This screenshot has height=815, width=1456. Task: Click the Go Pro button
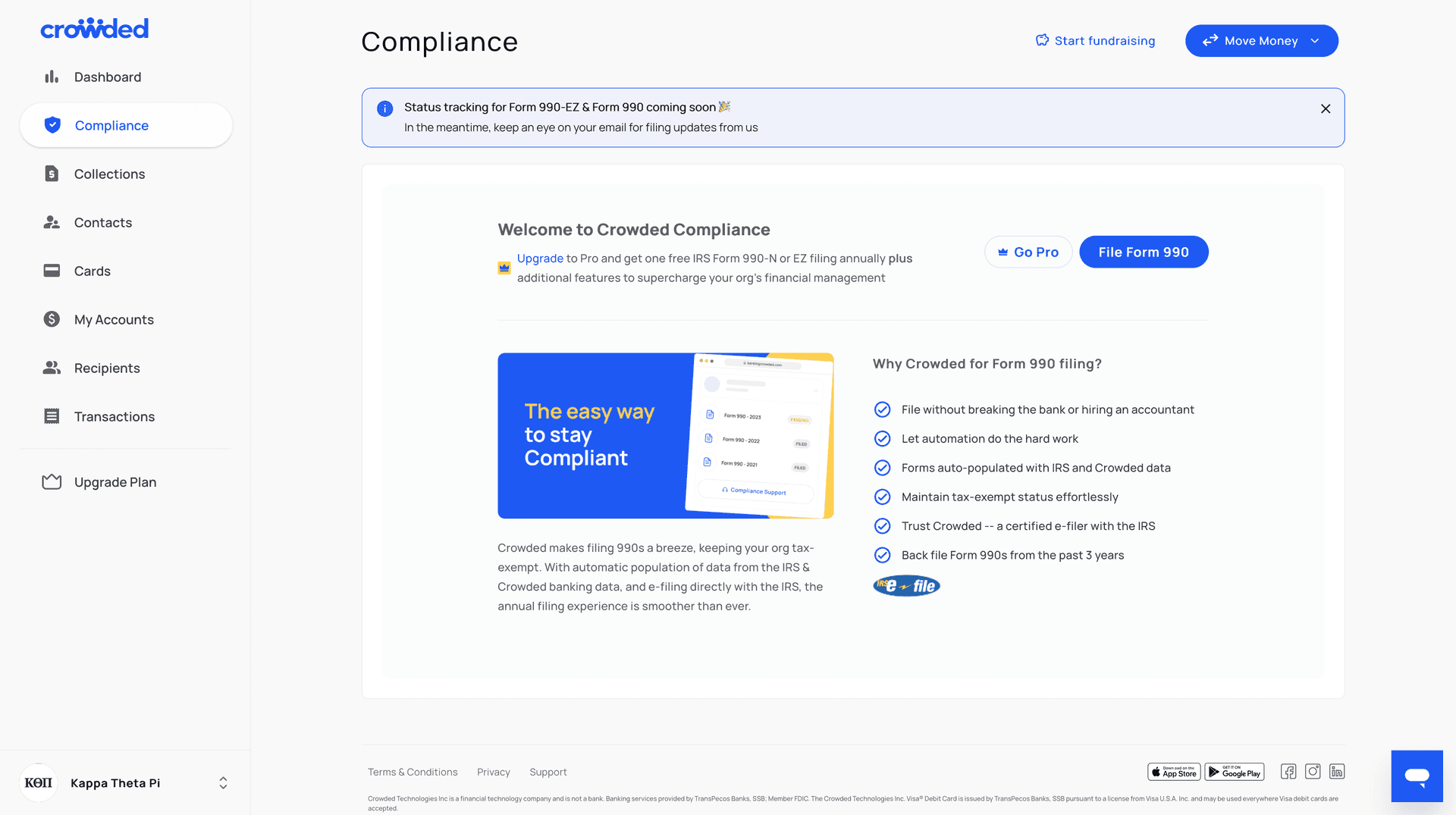pos(1028,252)
